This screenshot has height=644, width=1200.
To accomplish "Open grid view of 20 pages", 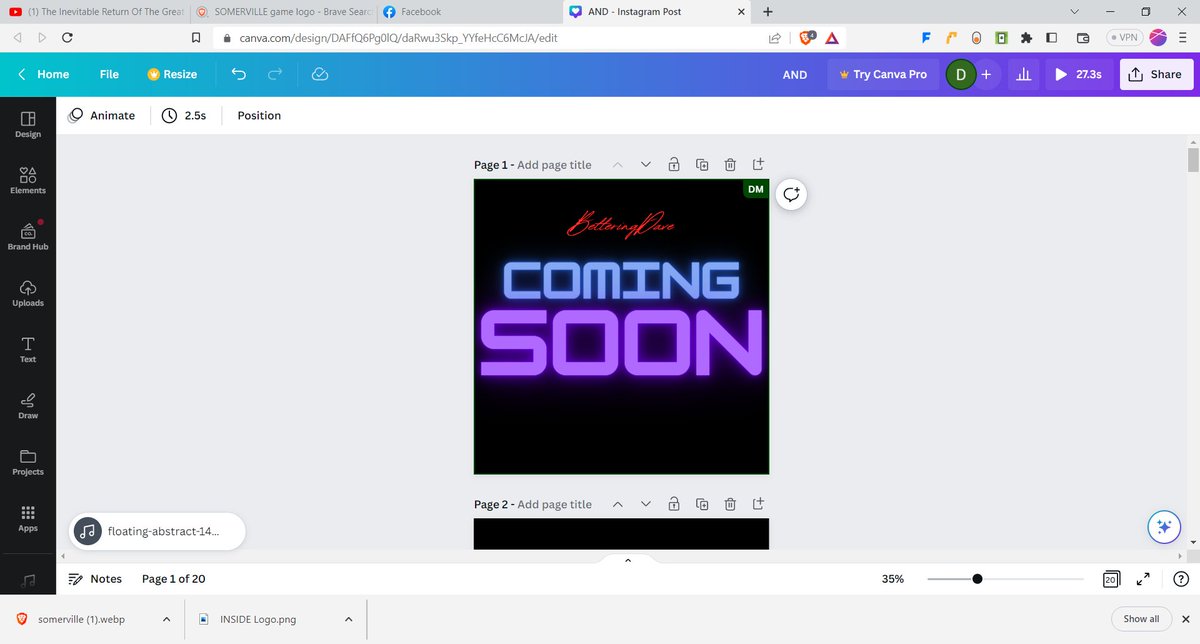I will 1110,579.
